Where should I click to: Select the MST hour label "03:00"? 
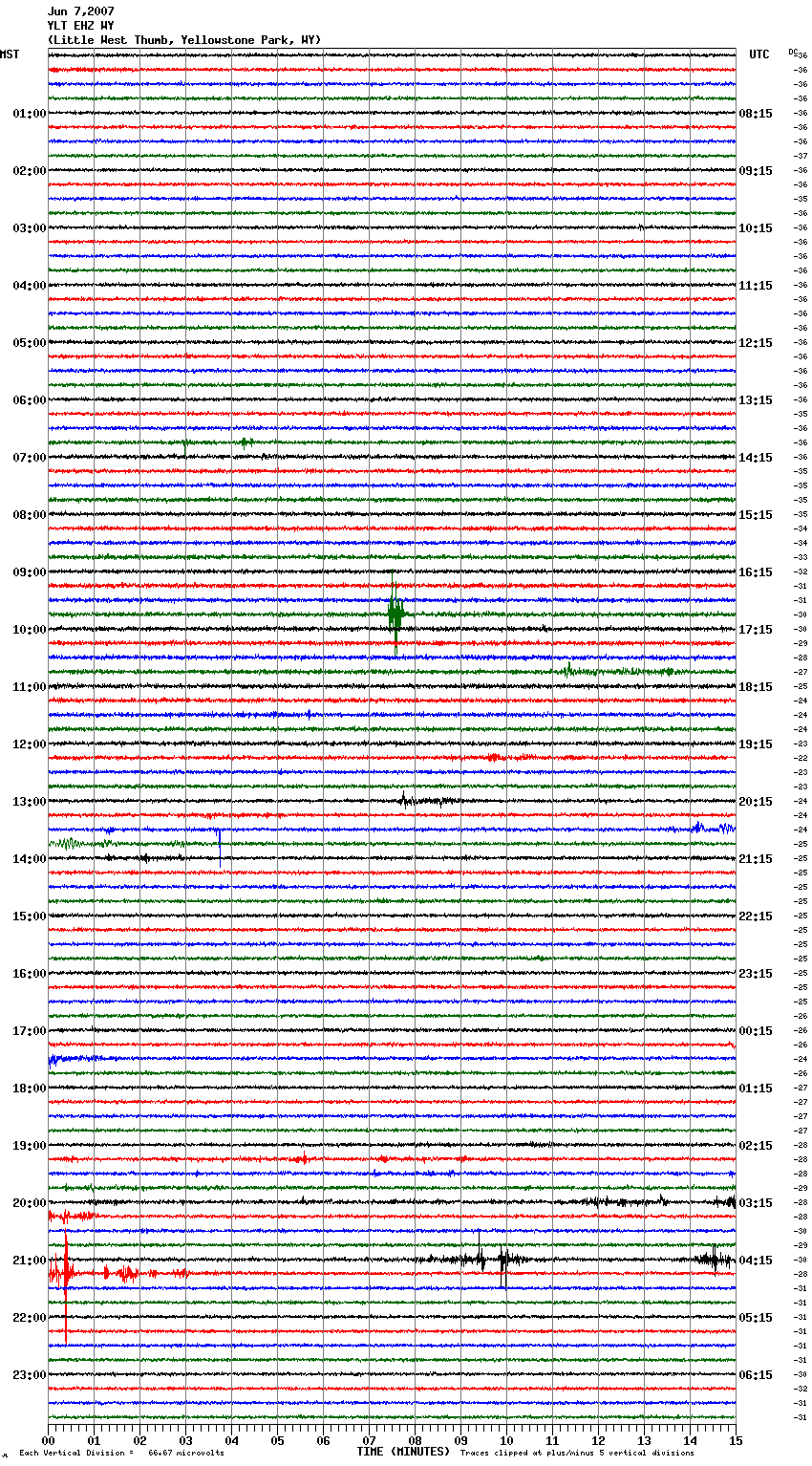click(x=30, y=228)
